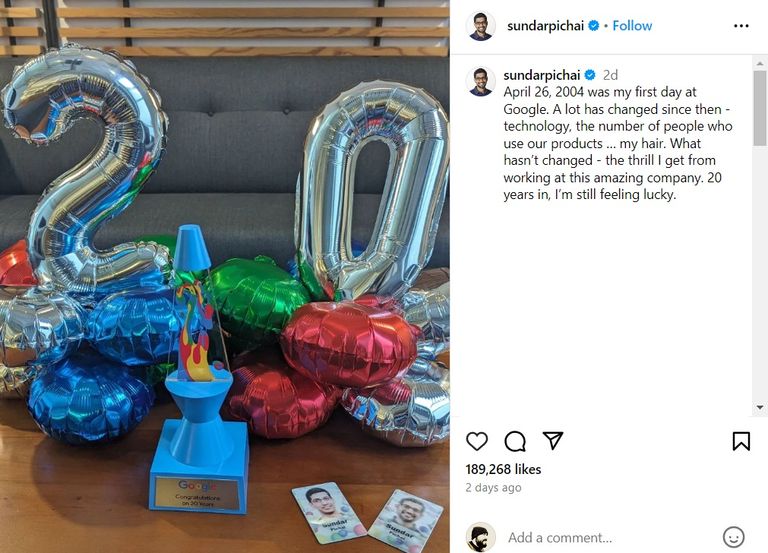Viewport: 768px width, 553px height.
Task: Save post with bookmark icon
Action: coord(741,441)
